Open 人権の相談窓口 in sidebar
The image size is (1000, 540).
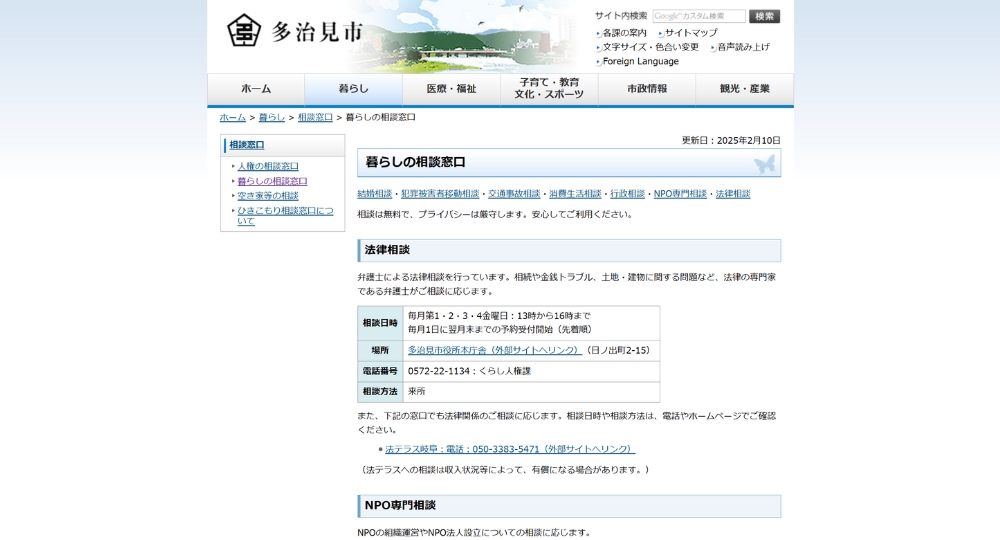pos(268,166)
